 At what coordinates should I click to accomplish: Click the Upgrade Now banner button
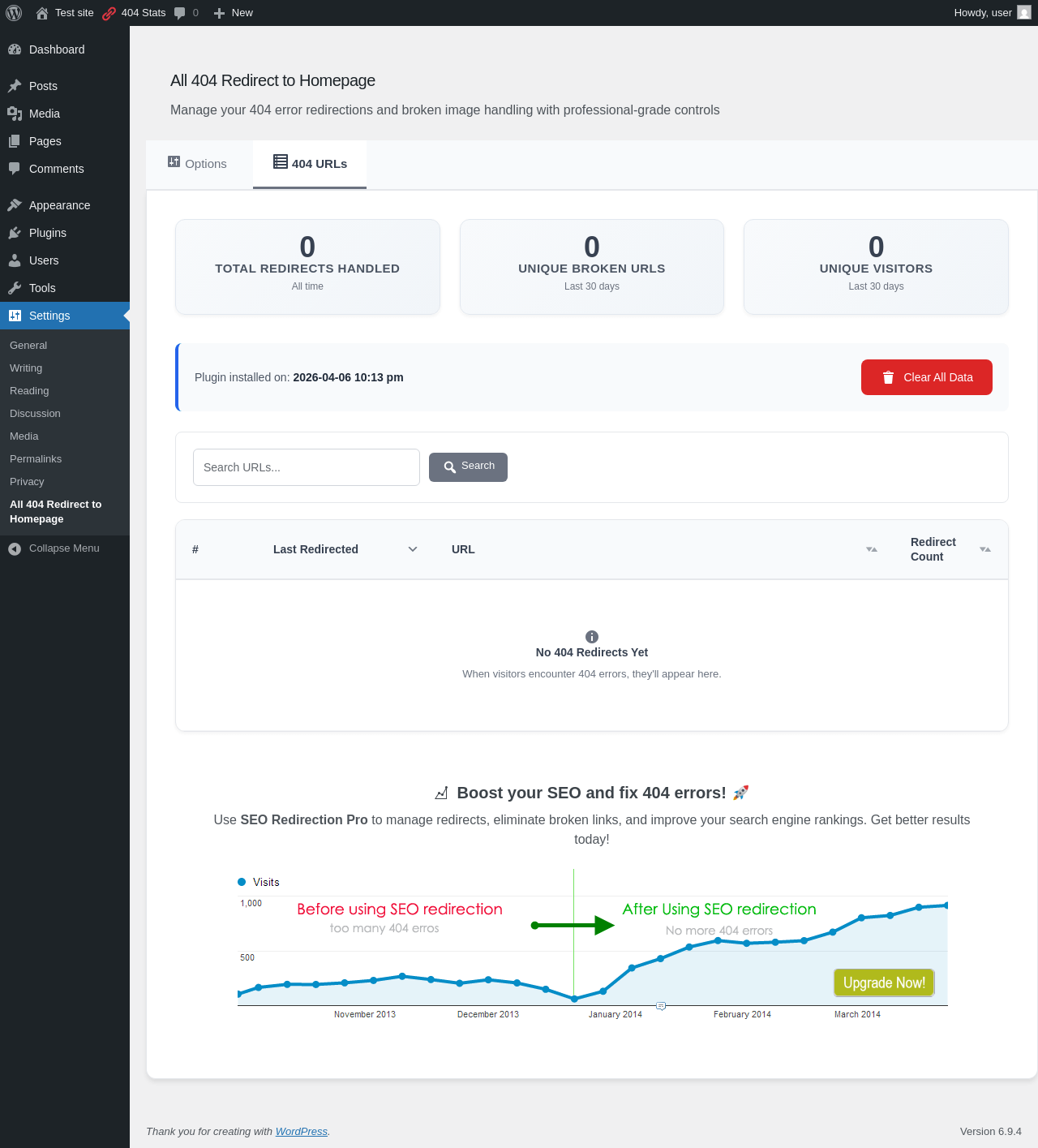pyautogui.click(x=884, y=982)
